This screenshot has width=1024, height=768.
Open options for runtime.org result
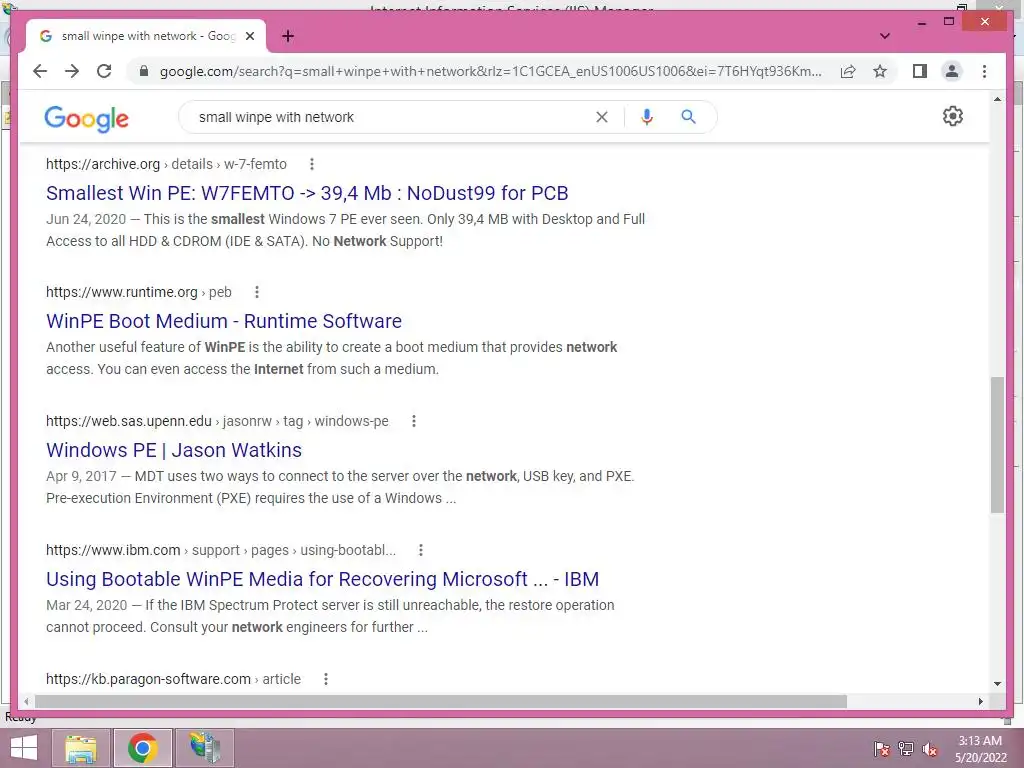(257, 292)
